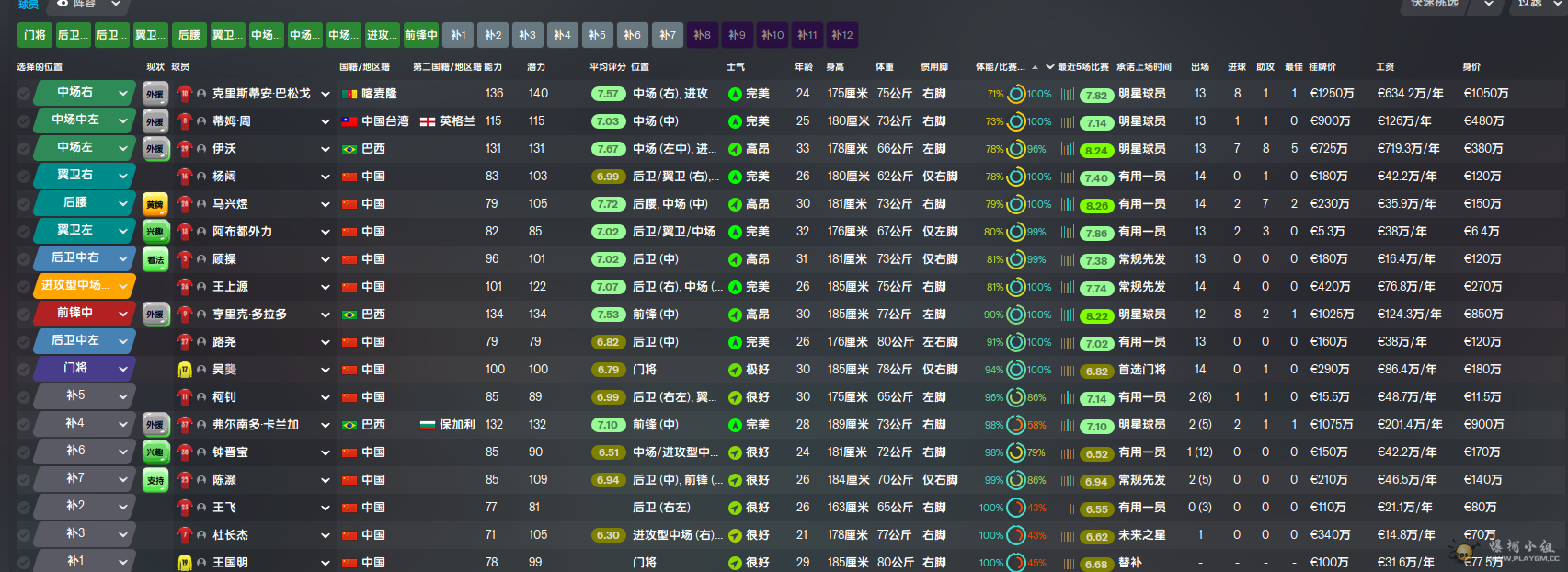Expand the dropdown arrow next to 王上源
Screen dimensions: 1568x572
[325, 287]
